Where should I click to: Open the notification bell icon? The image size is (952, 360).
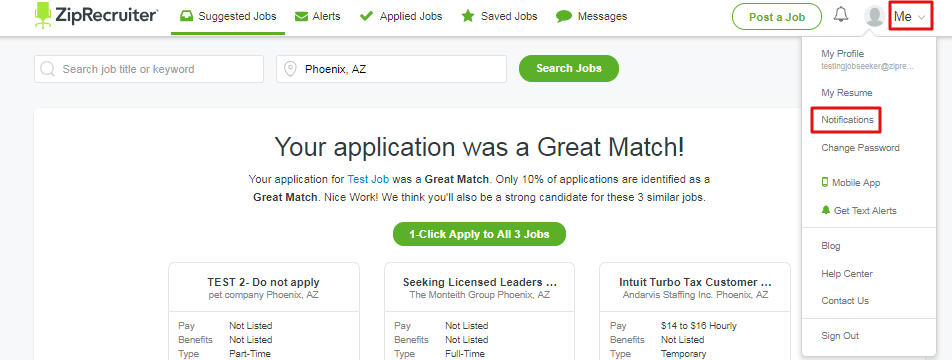point(841,15)
